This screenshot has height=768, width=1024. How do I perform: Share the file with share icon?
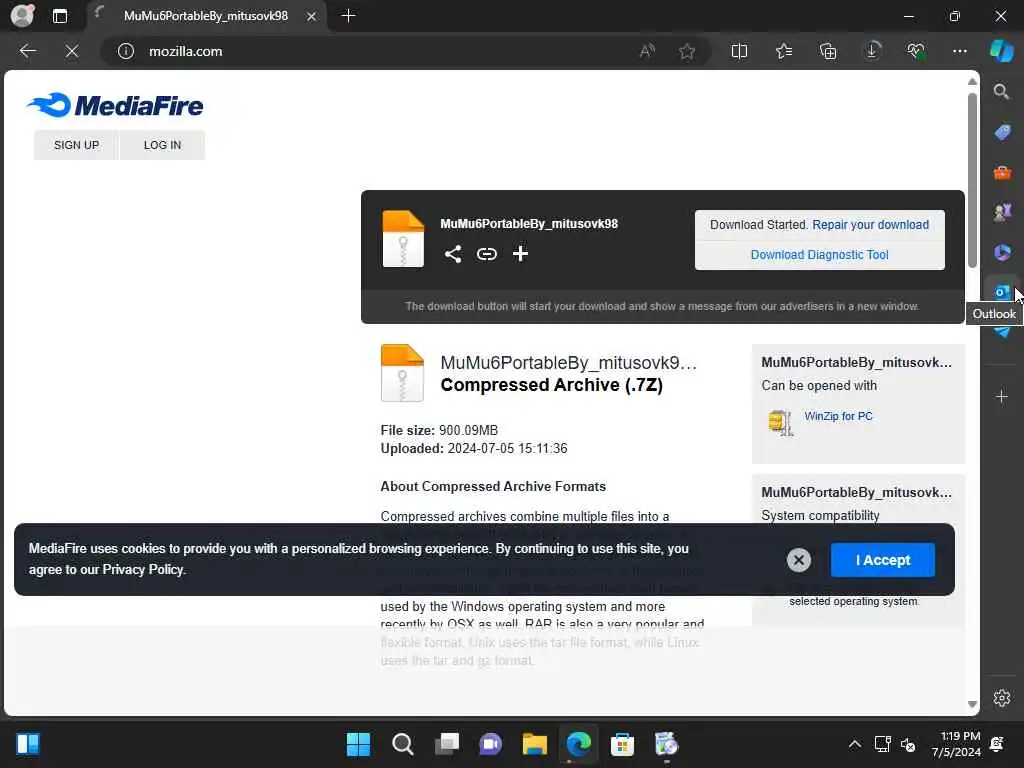(453, 254)
